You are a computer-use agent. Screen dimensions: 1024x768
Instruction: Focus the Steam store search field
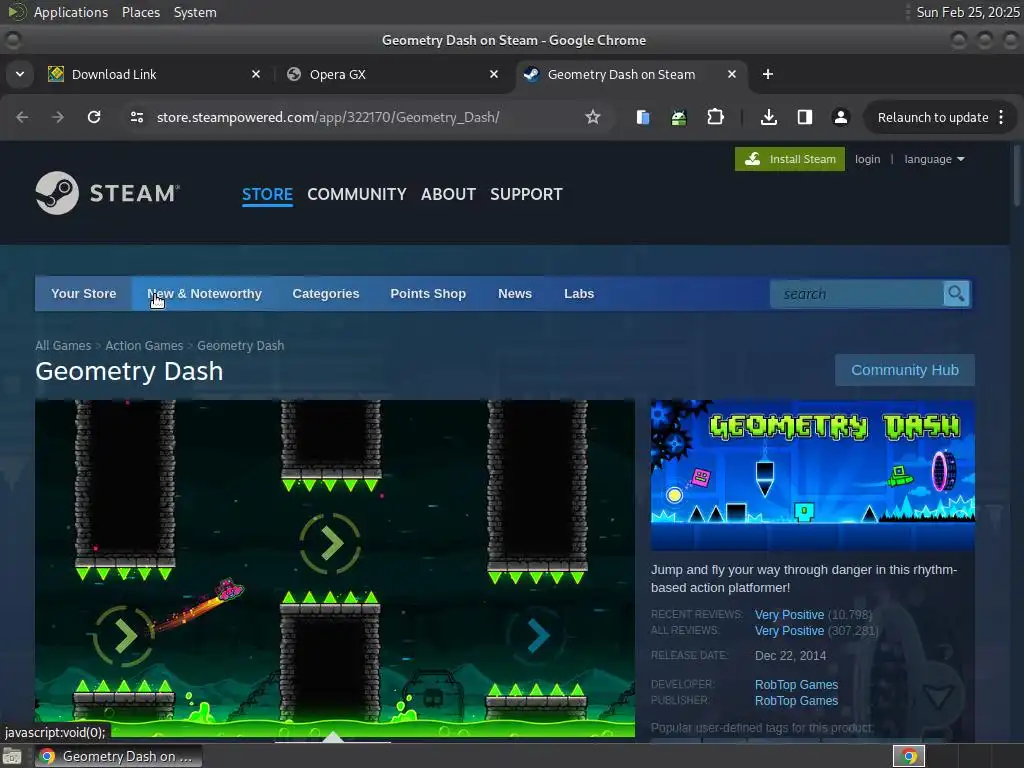856,294
